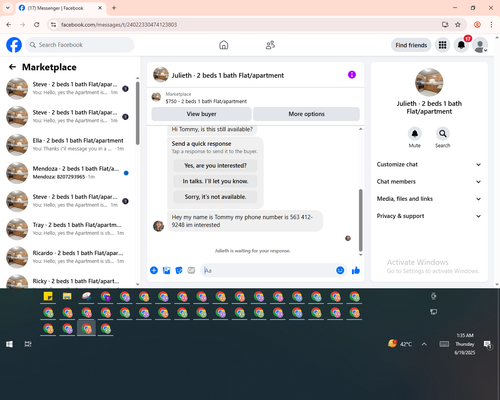
Task: Click the chat messages vertical scrollbar
Action: click(360, 220)
